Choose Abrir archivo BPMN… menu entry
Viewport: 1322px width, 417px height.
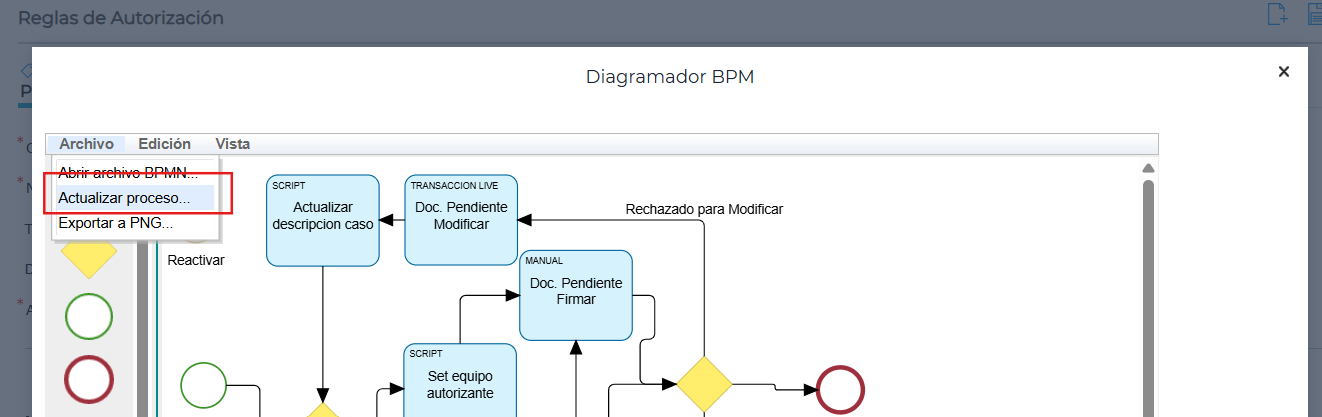[134, 172]
